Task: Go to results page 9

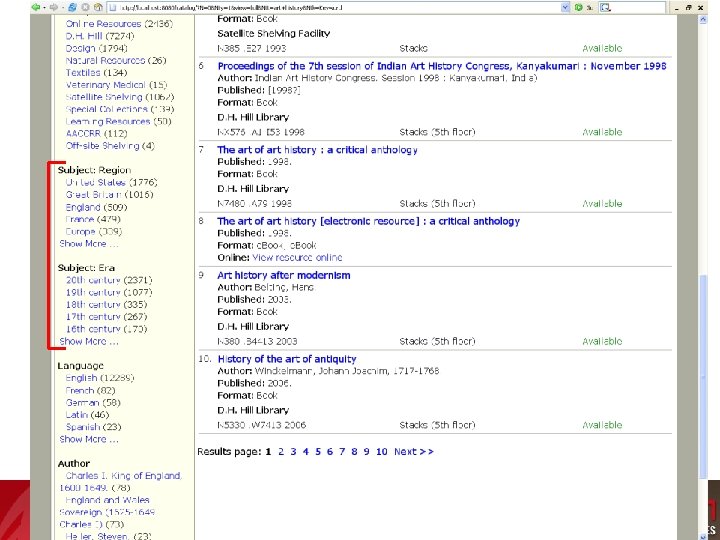Action: click(366, 452)
